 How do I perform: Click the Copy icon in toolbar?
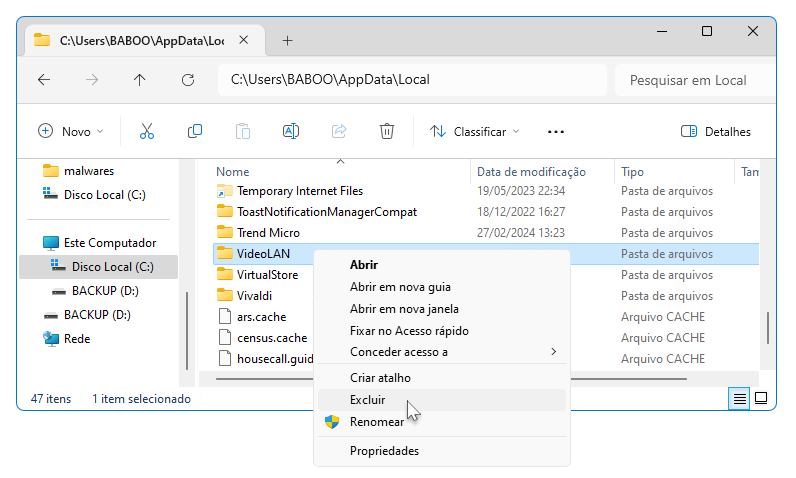(x=195, y=131)
